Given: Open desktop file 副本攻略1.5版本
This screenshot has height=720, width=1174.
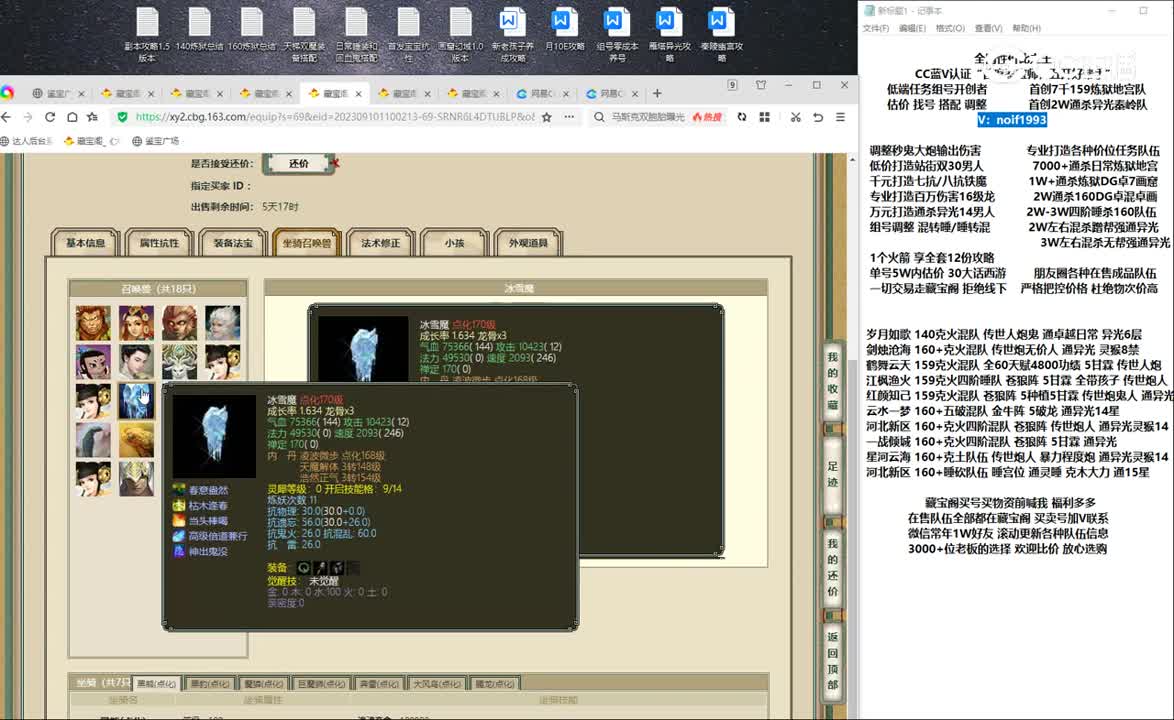Looking at the screenshot, I should click(x=147, y=34).
